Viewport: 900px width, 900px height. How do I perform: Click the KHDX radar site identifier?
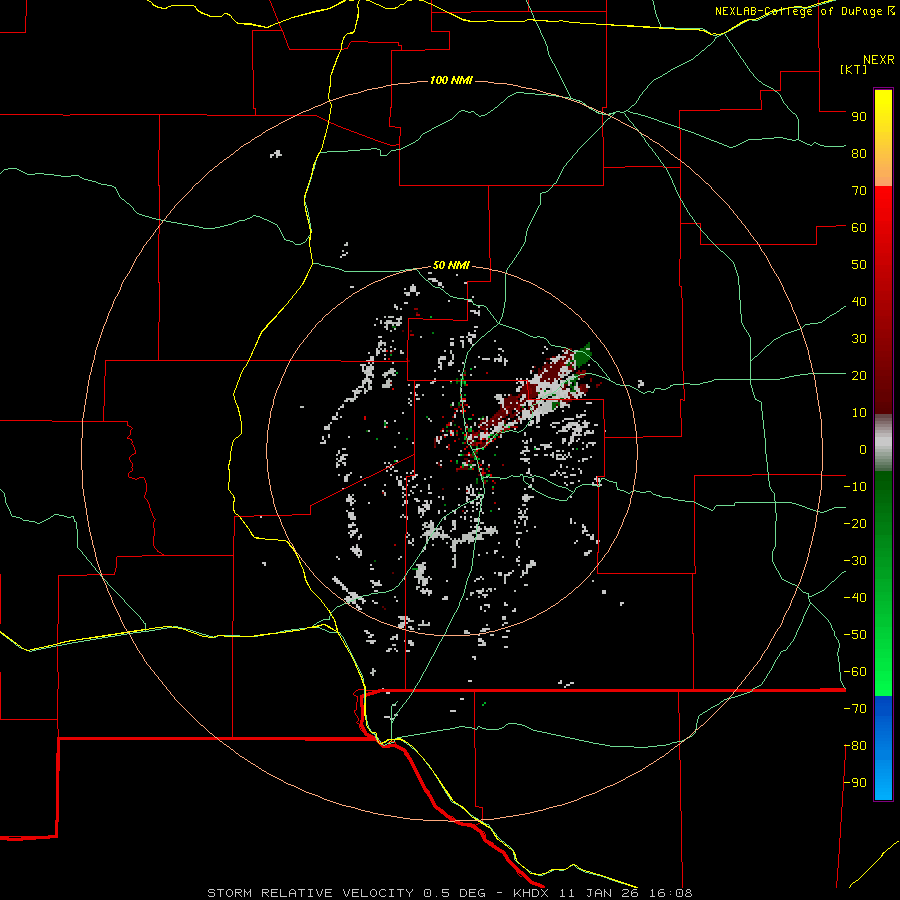coord(533,893)
